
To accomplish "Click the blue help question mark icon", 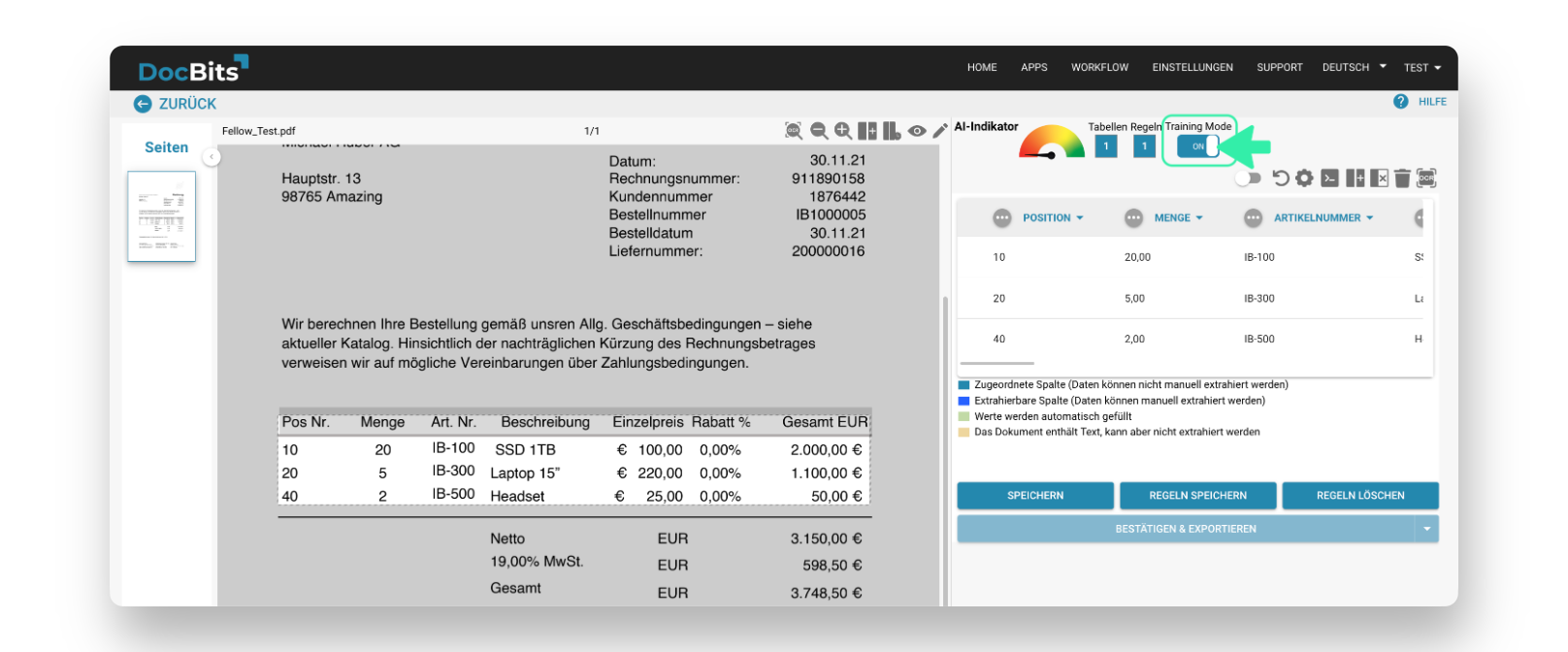I will pyautogui.click(x=1400, y=102).
